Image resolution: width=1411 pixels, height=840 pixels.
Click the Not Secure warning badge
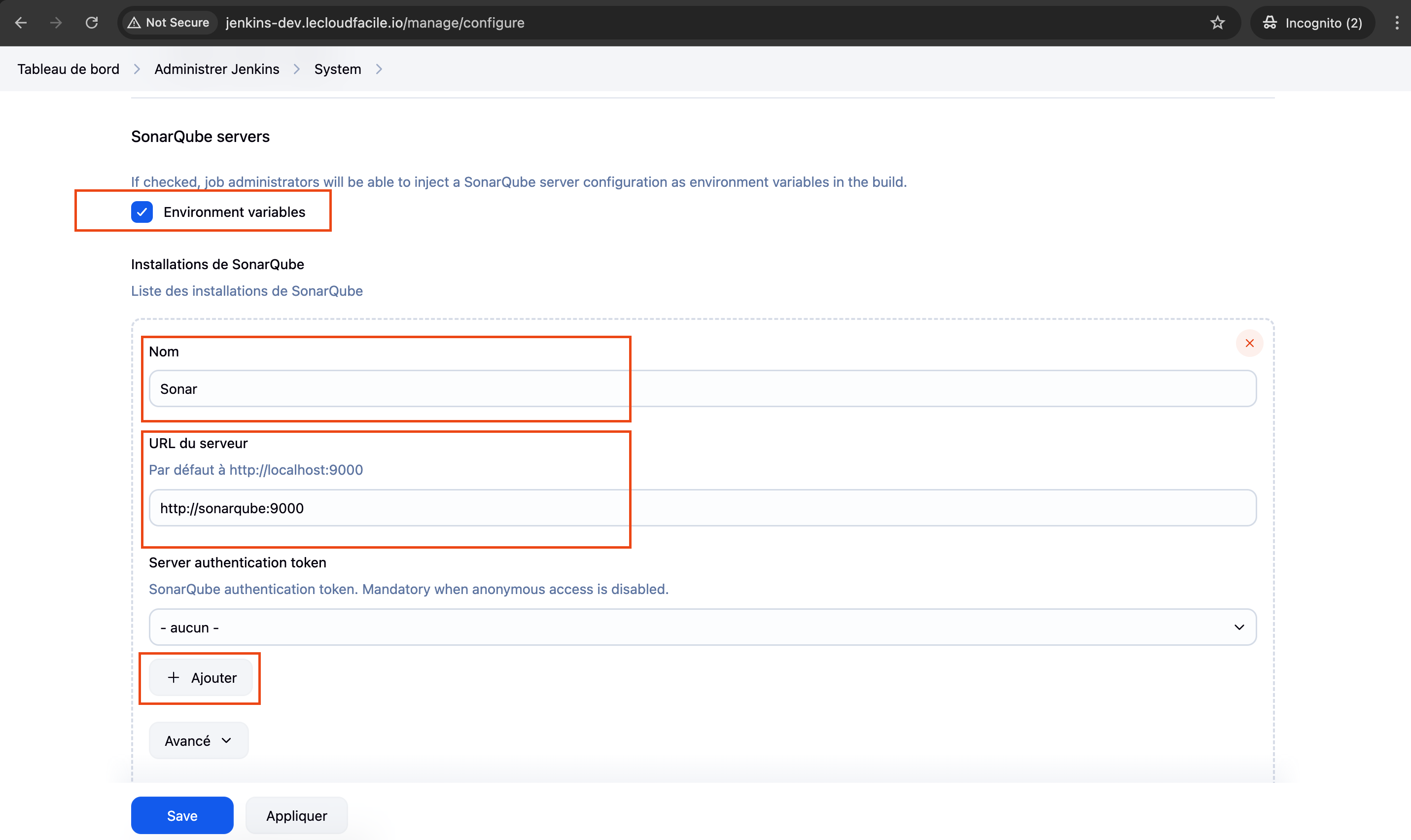[169, 23]
